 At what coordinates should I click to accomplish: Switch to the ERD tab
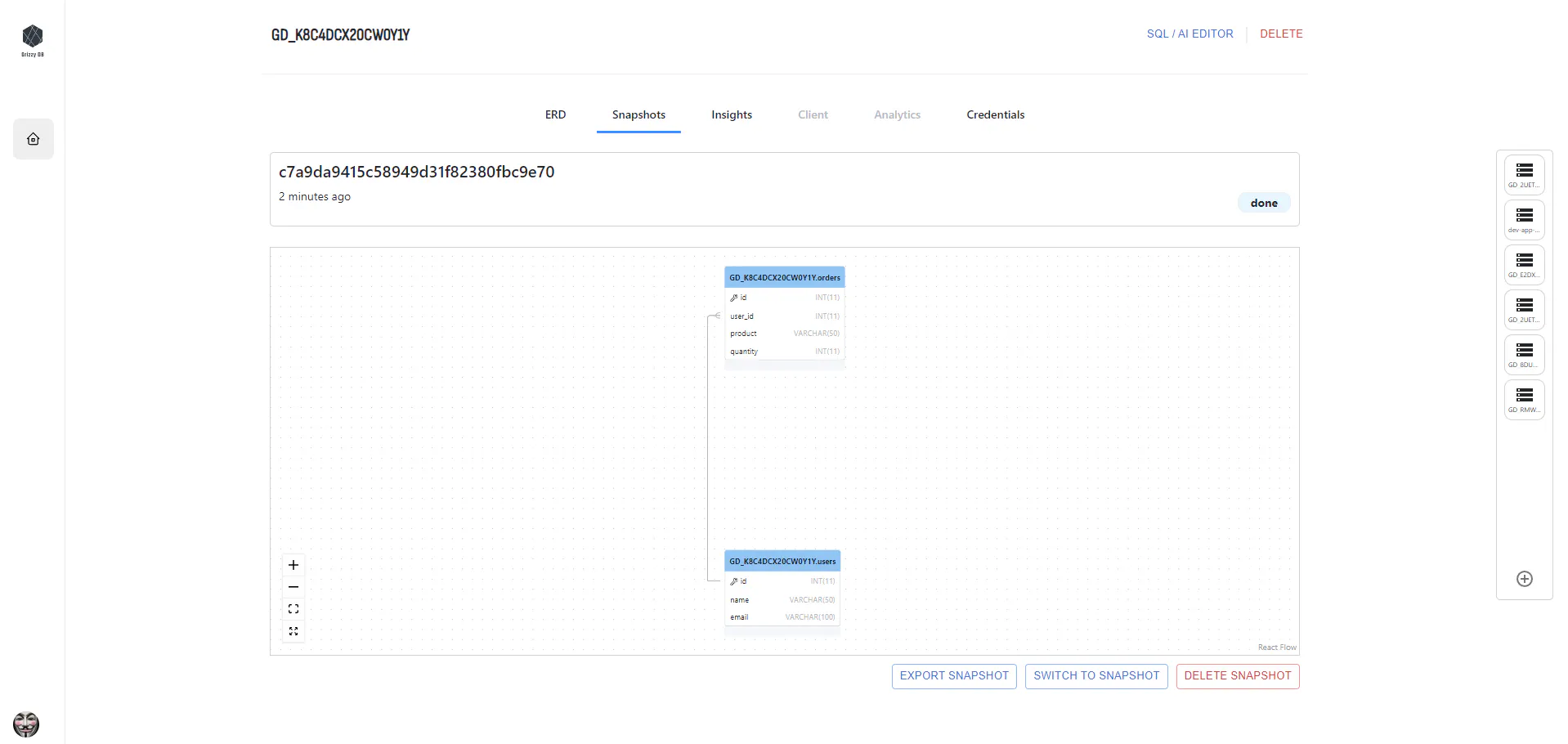[x=556, y=114]
